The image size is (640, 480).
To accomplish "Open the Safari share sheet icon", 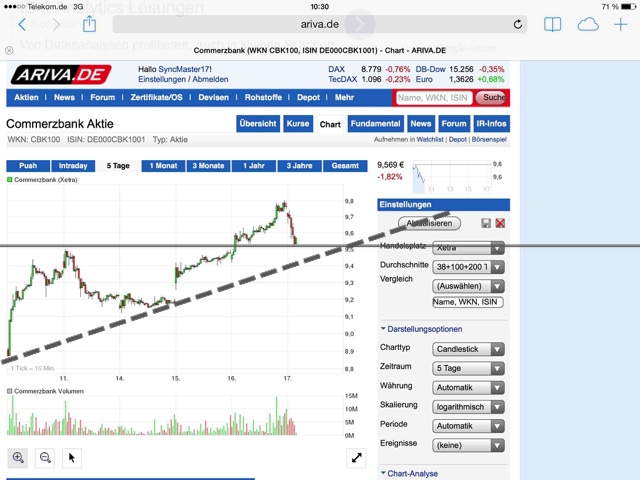I will point(89,24).
